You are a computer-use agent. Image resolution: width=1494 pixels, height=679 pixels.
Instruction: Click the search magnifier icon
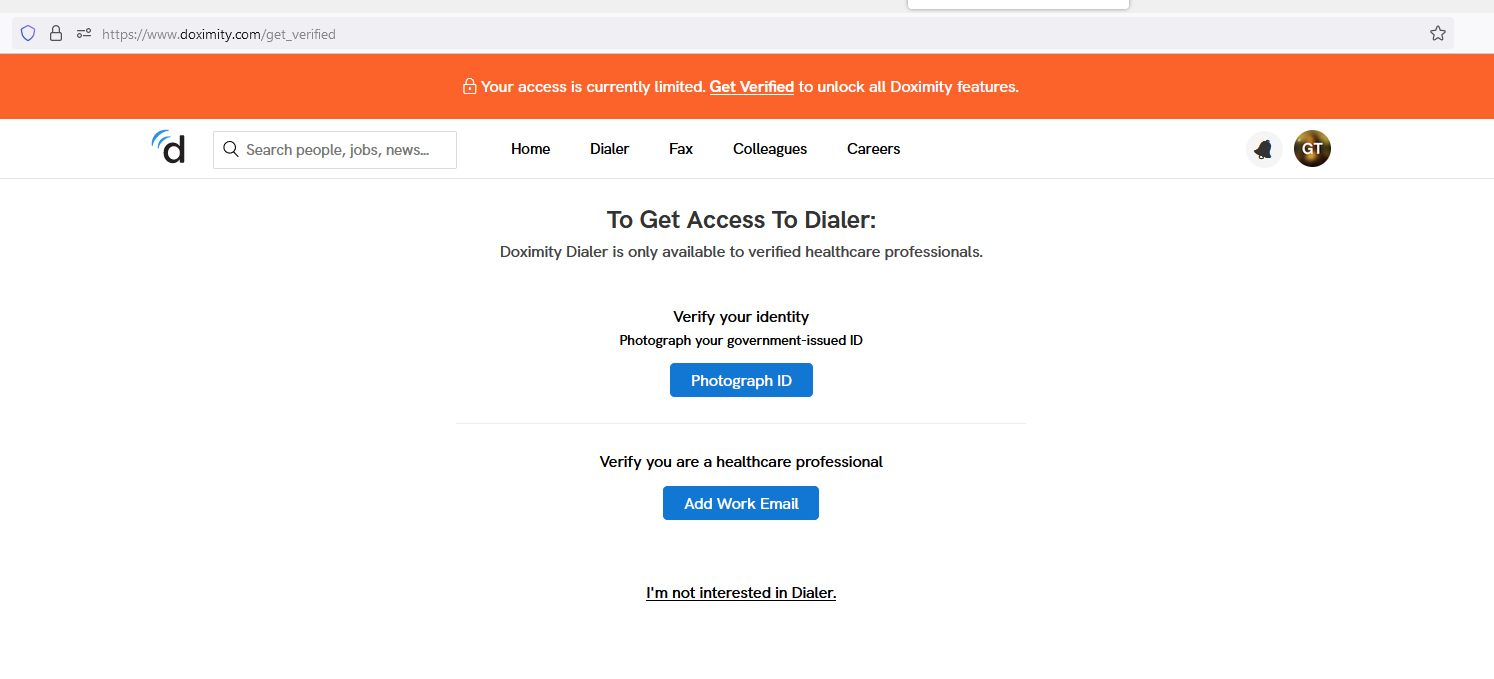[231, 148]
